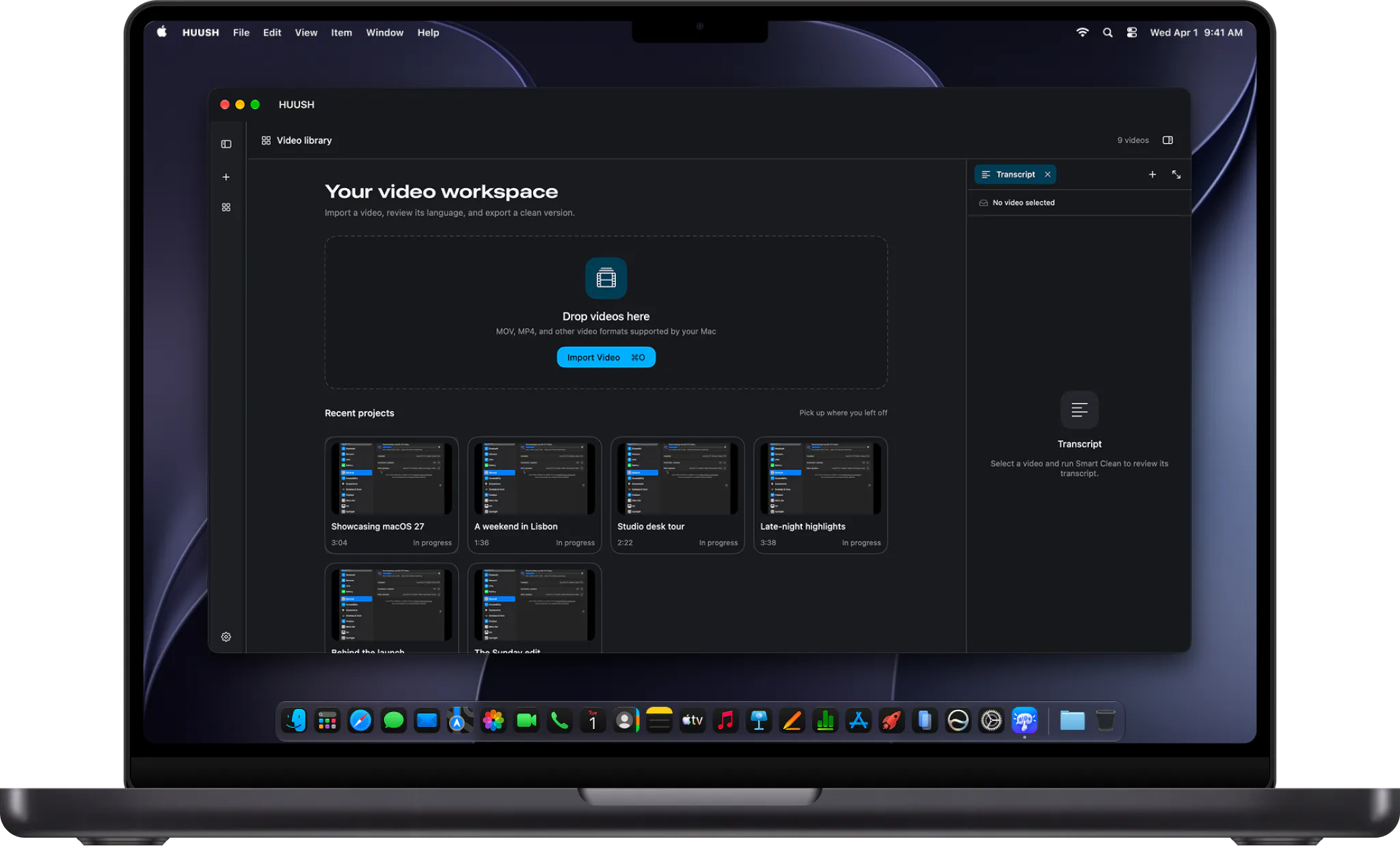Image resolution: width=1400 pixels, height=846 pixels.
Task: Open A weekend in Lisbon project
Action: point(535,495)
